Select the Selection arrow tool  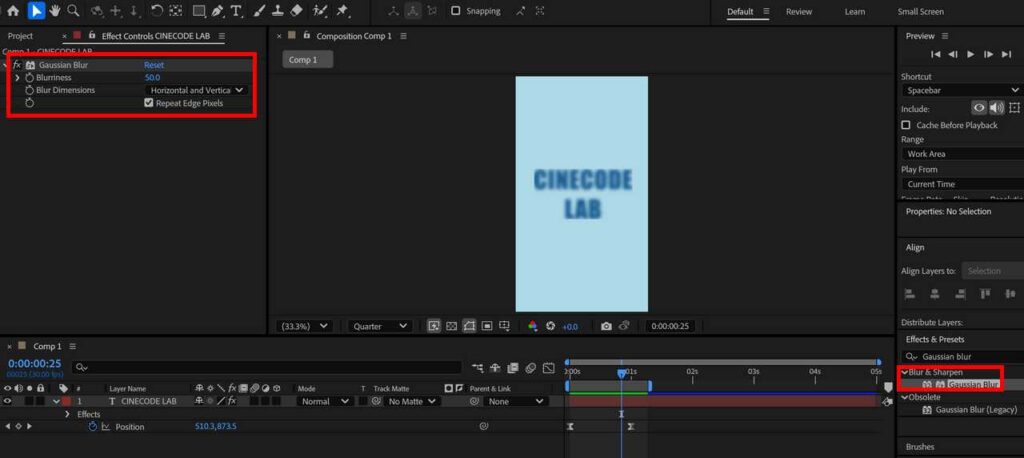pyautogui.click(x=36, y=10)
